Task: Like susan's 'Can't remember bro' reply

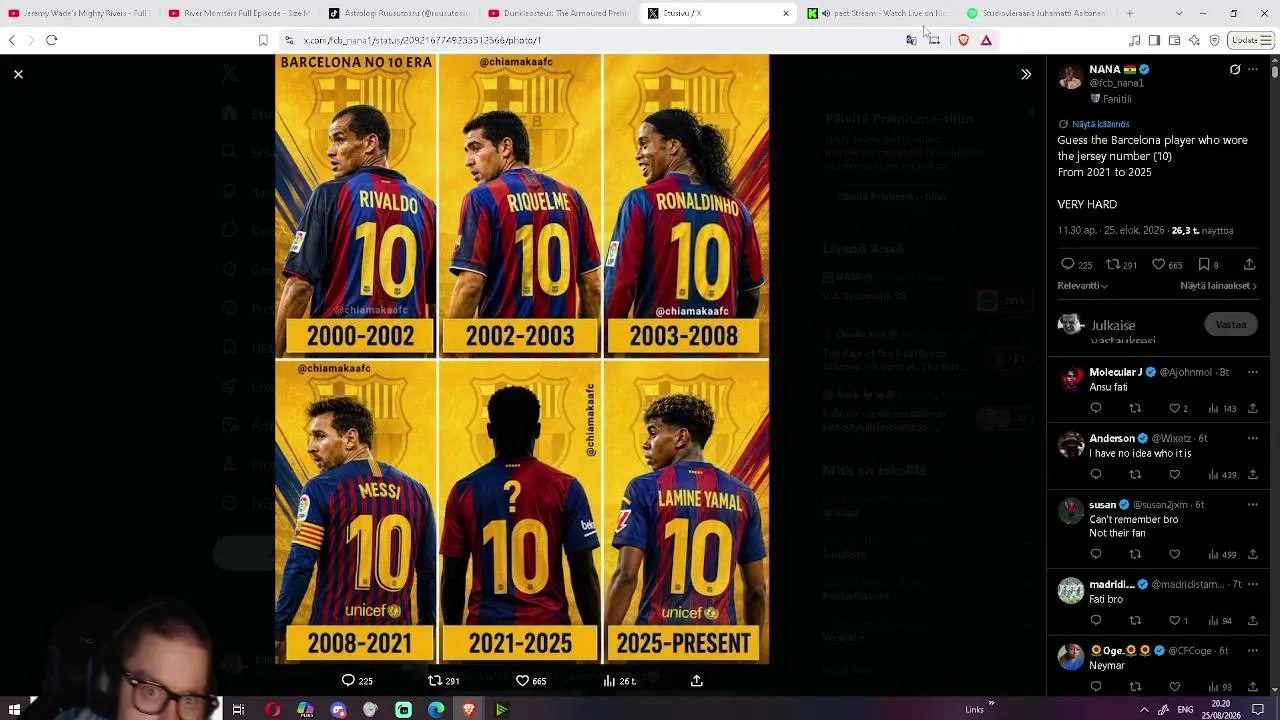Action: click(1175, 554)
